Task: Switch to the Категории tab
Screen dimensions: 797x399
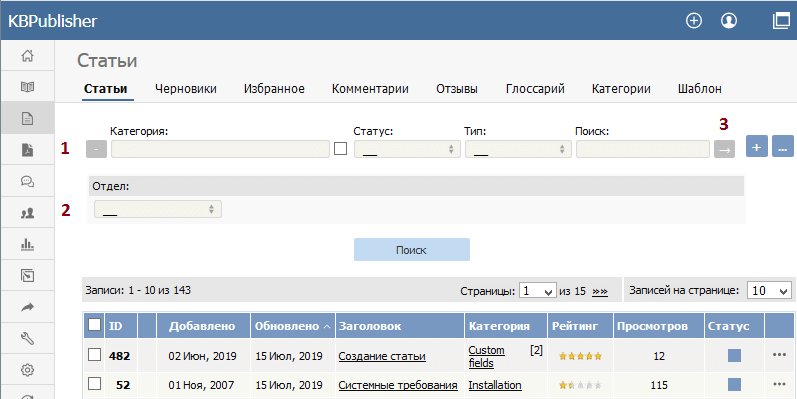Action: [x=621, y=89]
